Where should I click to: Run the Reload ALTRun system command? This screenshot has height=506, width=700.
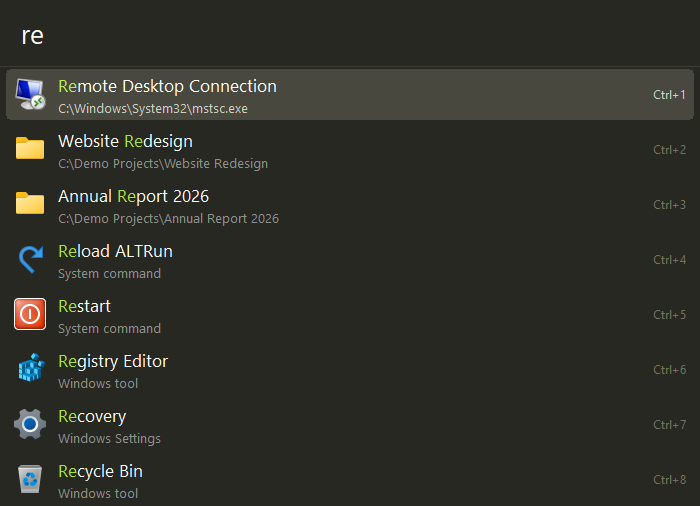[350, 259]
